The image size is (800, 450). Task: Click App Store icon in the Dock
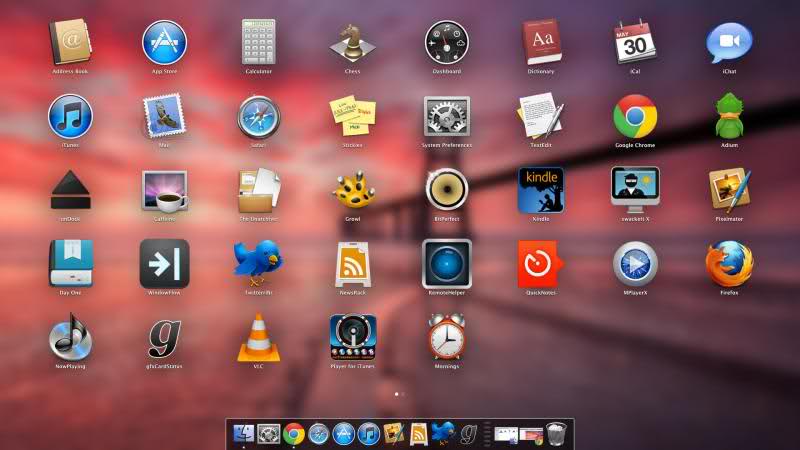[x=343, y=434]
